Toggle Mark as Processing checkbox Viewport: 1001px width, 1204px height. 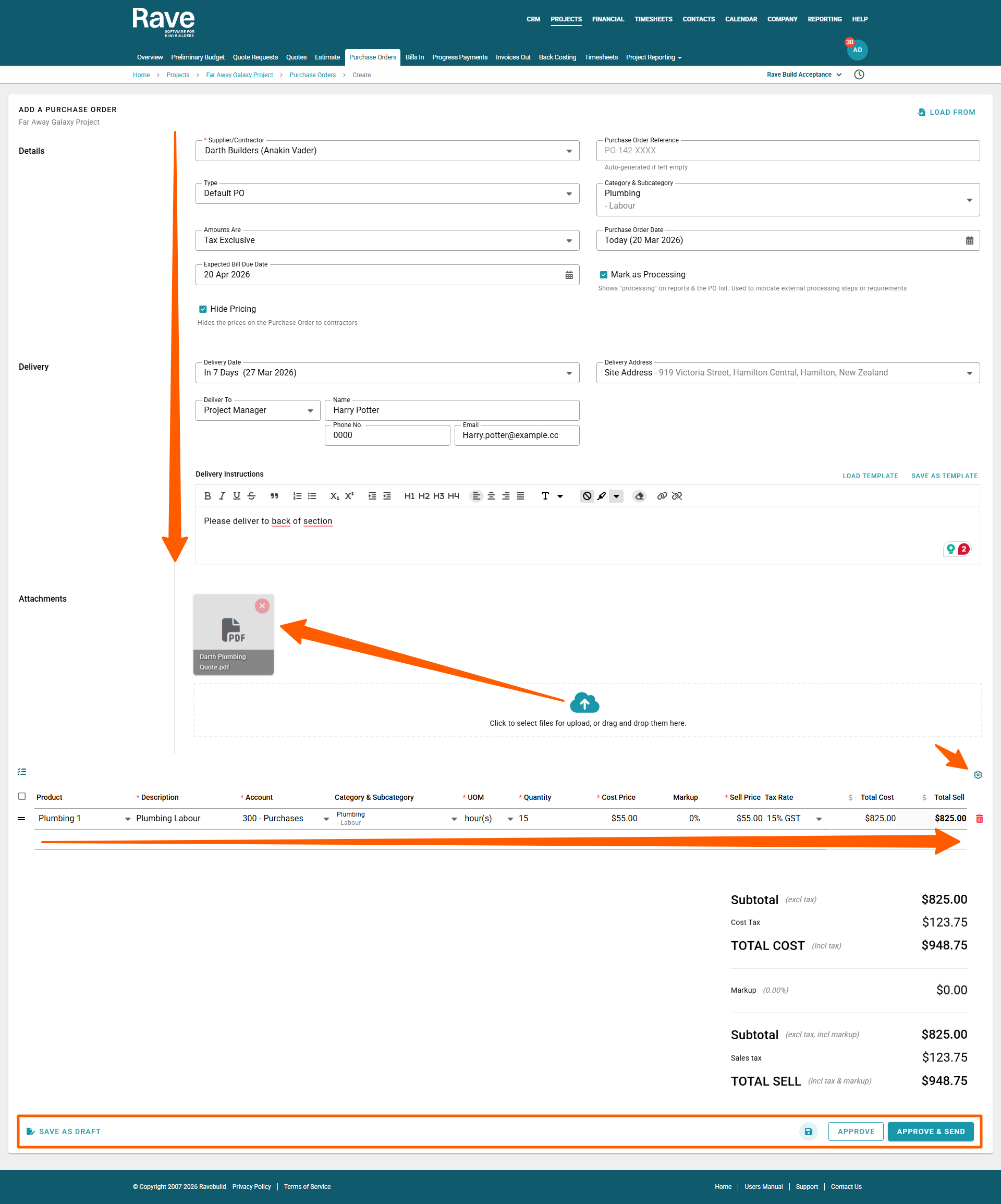(x=603, y=275)
